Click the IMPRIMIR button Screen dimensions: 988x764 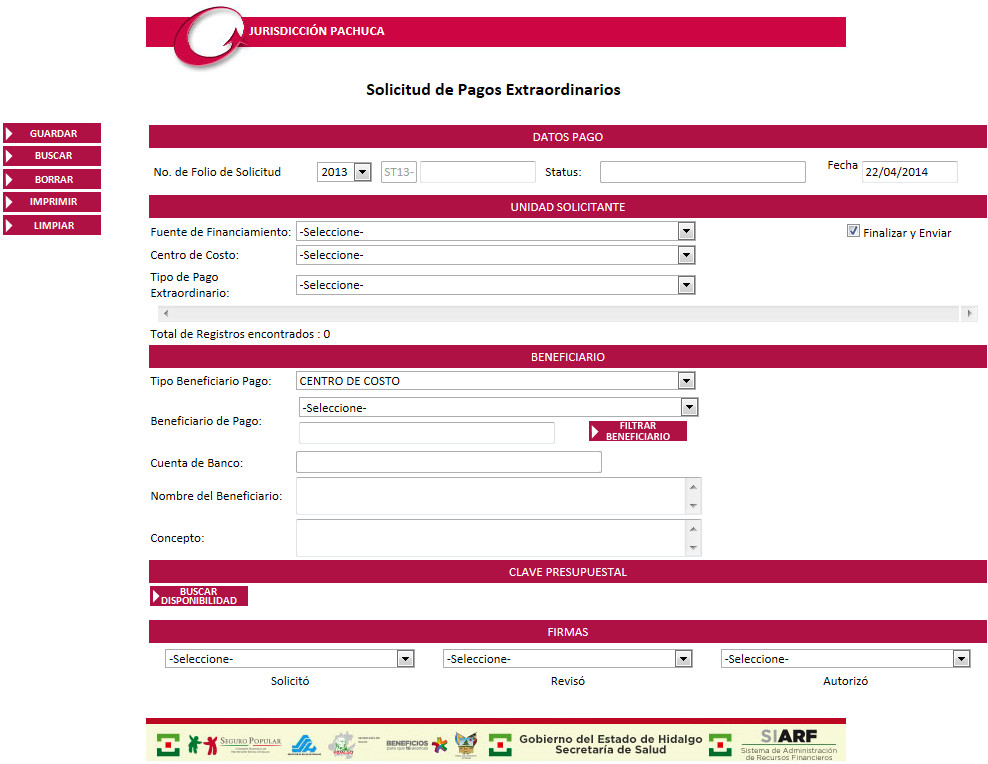coord(52,202)
